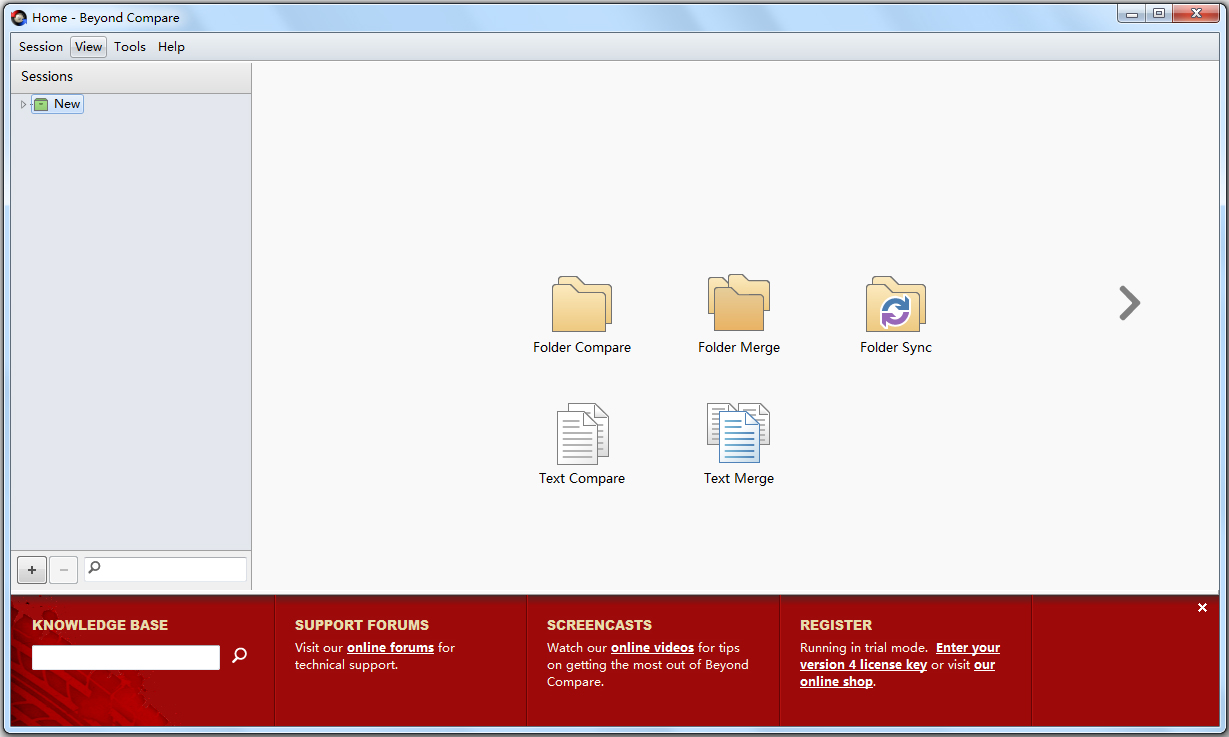Show next page of session types
1229x737 pixels.
point(1129,303)
